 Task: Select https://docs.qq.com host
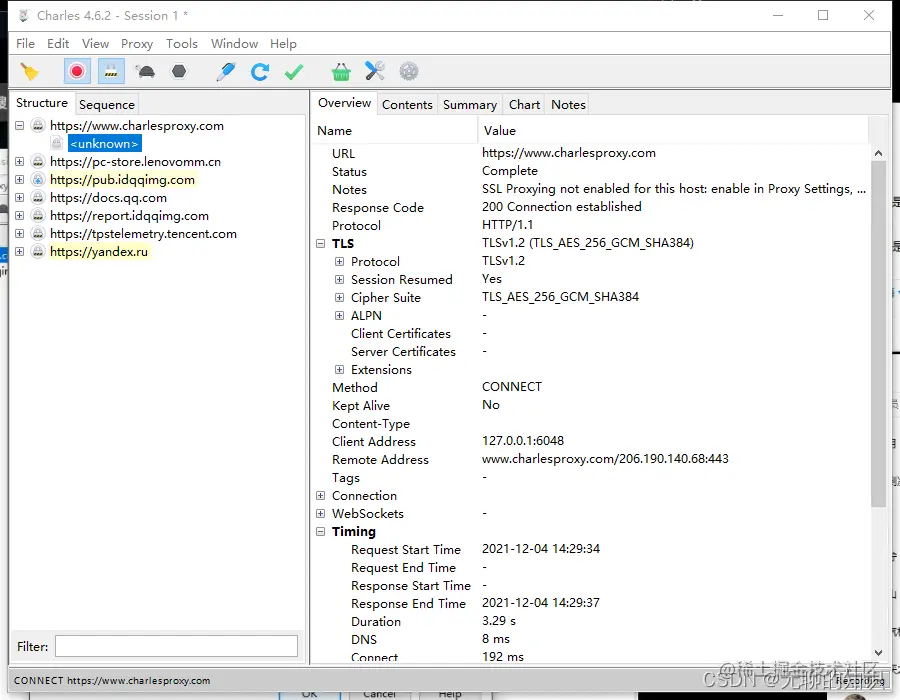click(x=108, y=197)
